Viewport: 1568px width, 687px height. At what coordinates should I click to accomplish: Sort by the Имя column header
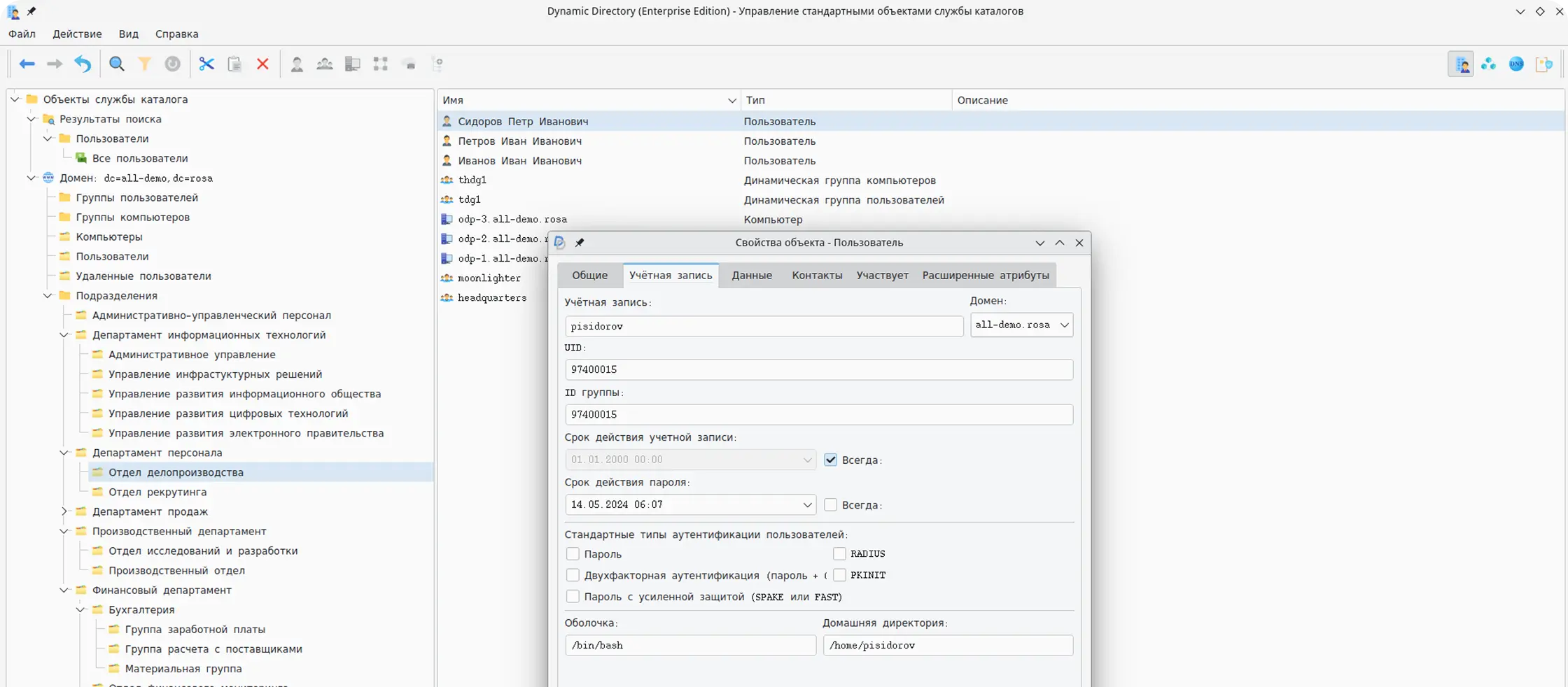(x=589, y=100)
